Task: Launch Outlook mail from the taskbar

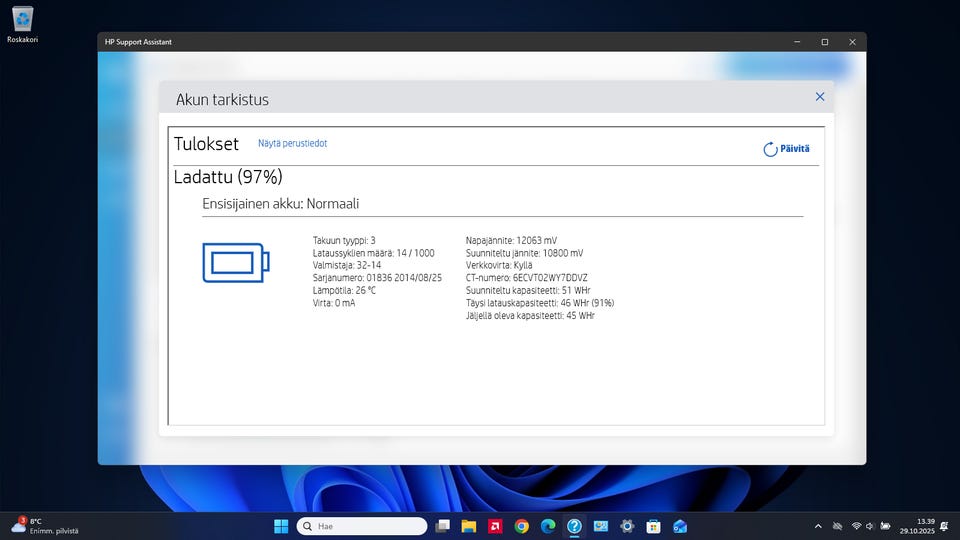Action: (x=680, y=526)
